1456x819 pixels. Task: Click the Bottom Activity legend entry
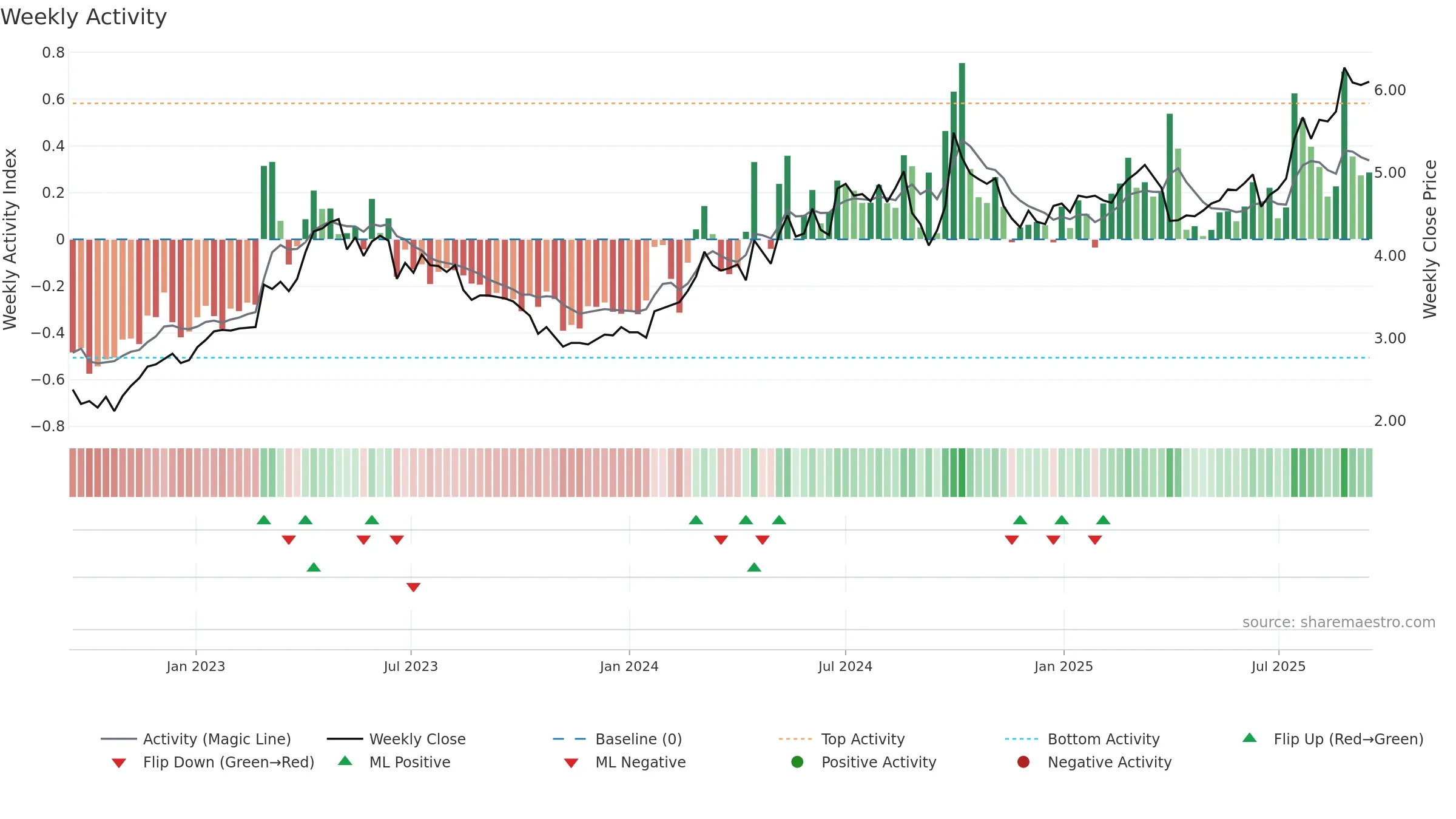coord(1082,739)
